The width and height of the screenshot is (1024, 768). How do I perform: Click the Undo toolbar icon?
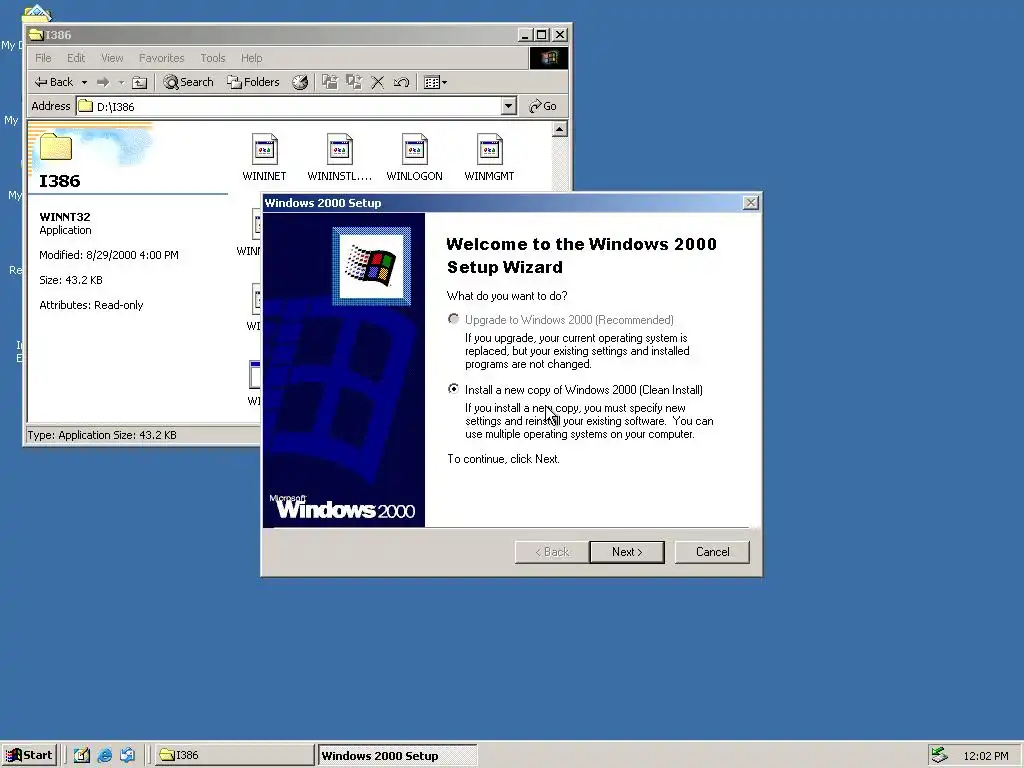click(401, 82)
